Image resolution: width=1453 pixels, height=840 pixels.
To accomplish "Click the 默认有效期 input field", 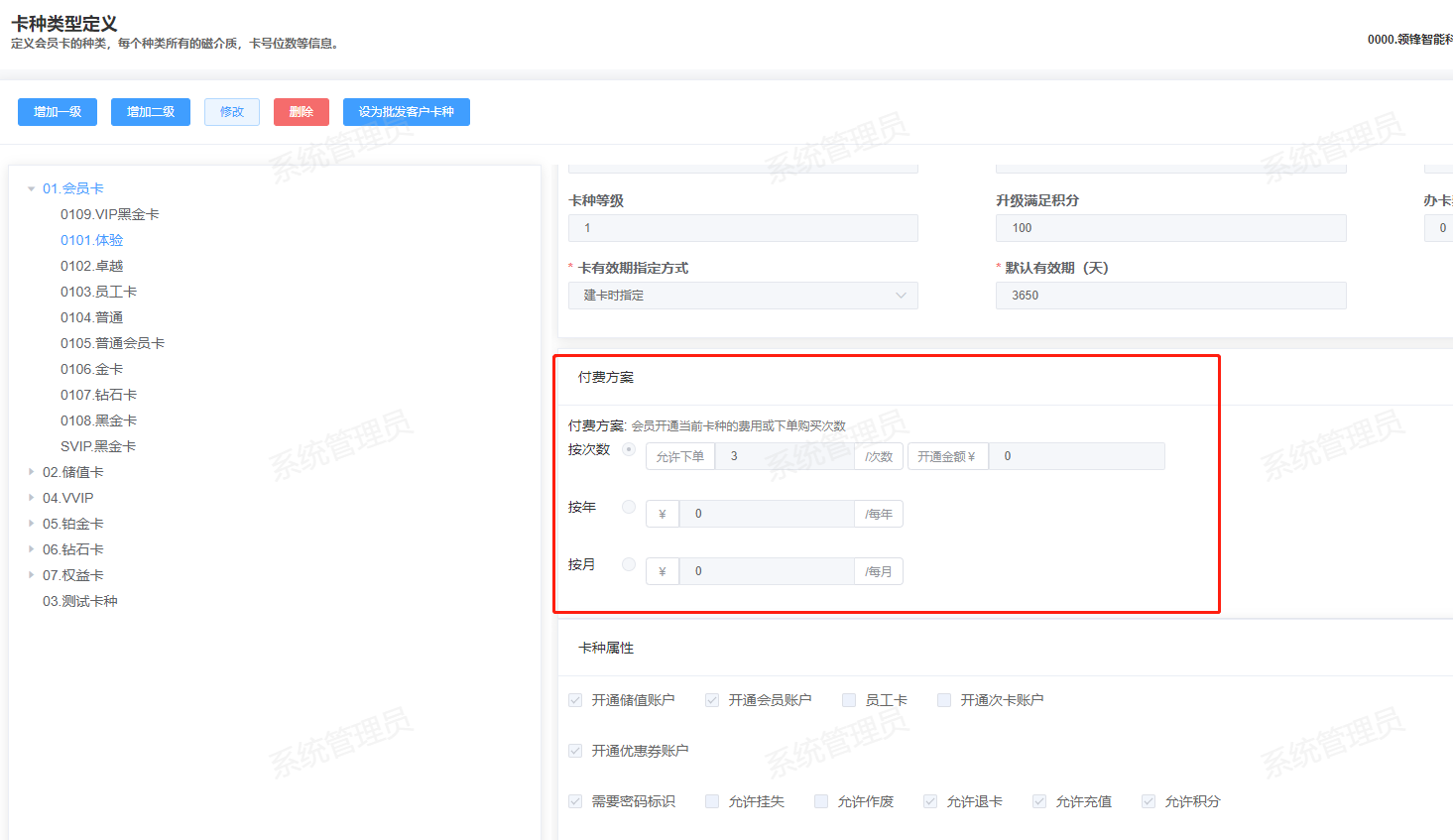I will coord(1170,296).
